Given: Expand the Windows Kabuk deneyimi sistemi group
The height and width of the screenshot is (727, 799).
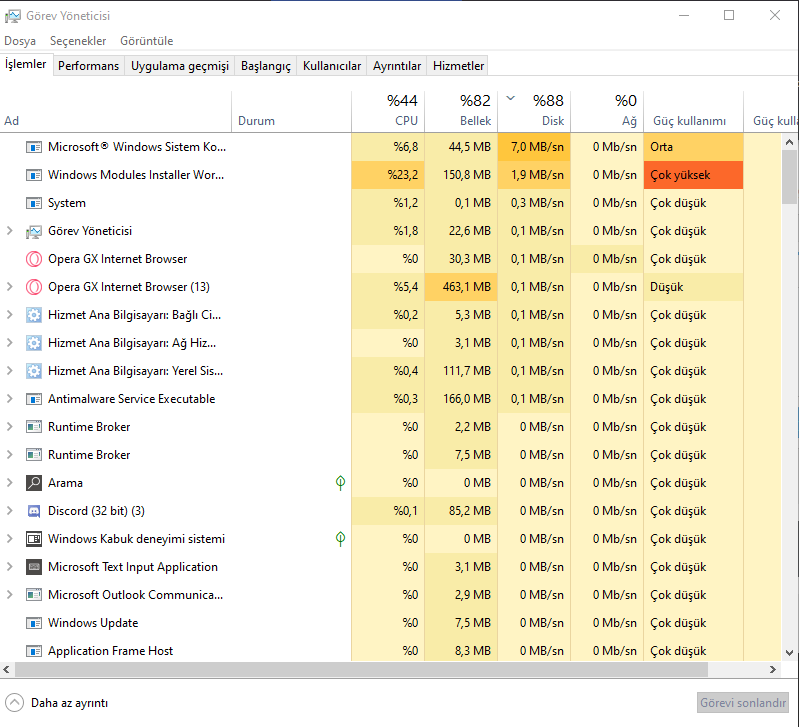Looking at the screenshot, I should [x=9, y=538].
